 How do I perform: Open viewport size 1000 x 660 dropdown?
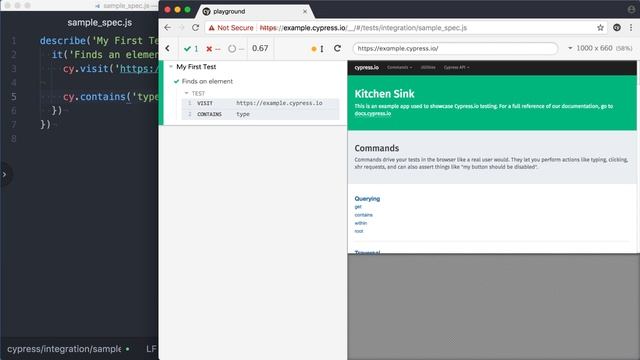tap(600, 48)
